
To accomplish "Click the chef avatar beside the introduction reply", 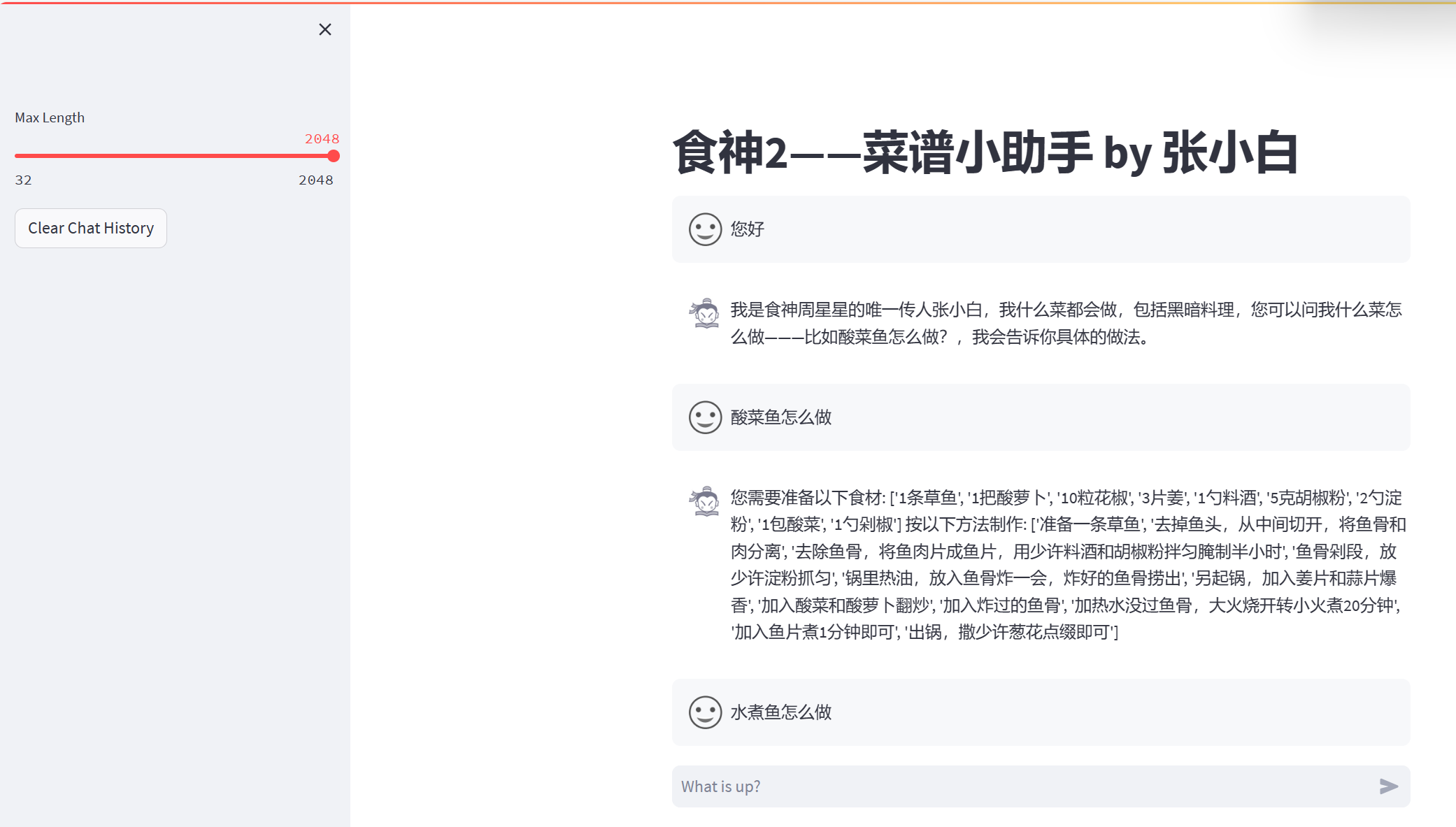I will (x=705, y=313).
